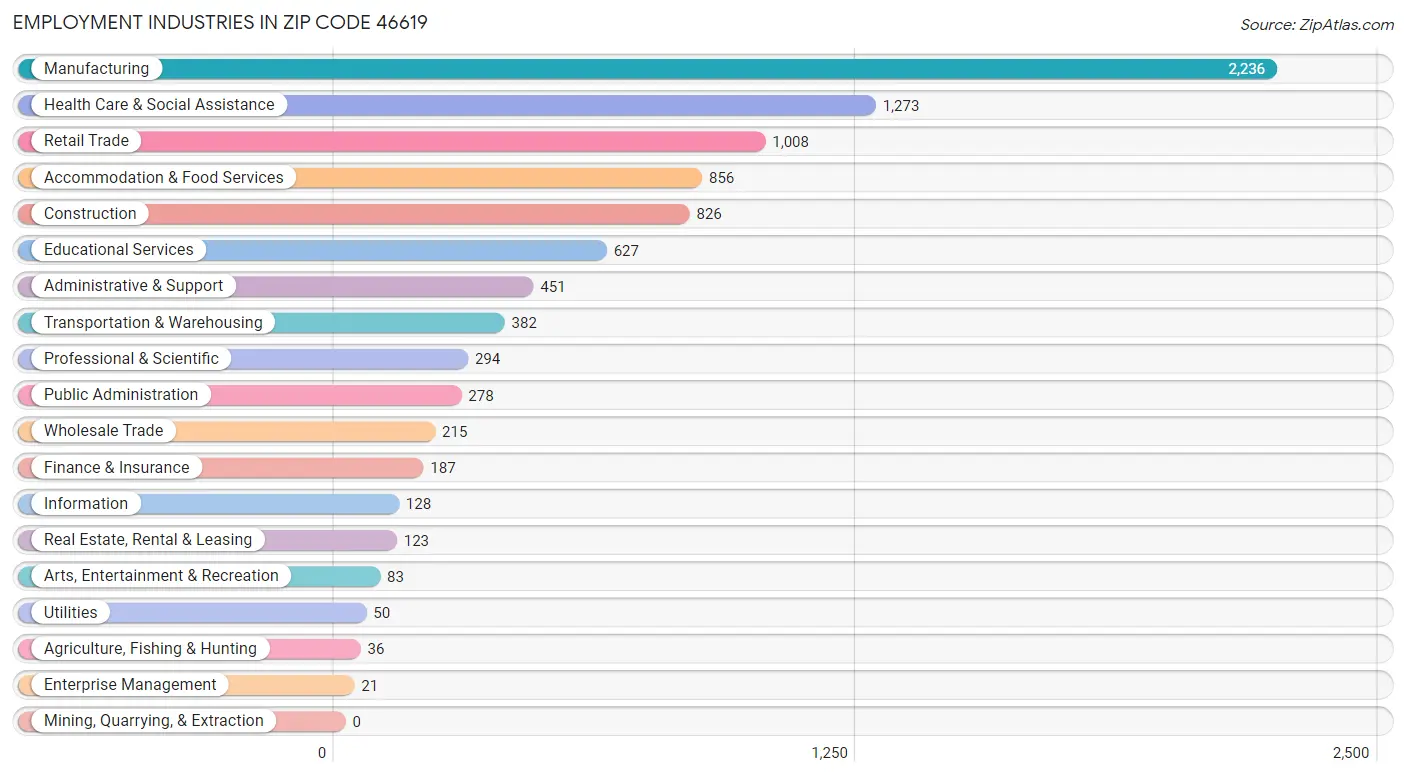The width and height of the screenshot is (1406, 776).
Task: Click the 0 value beside Mining bar
Action: tap(356, 722)
